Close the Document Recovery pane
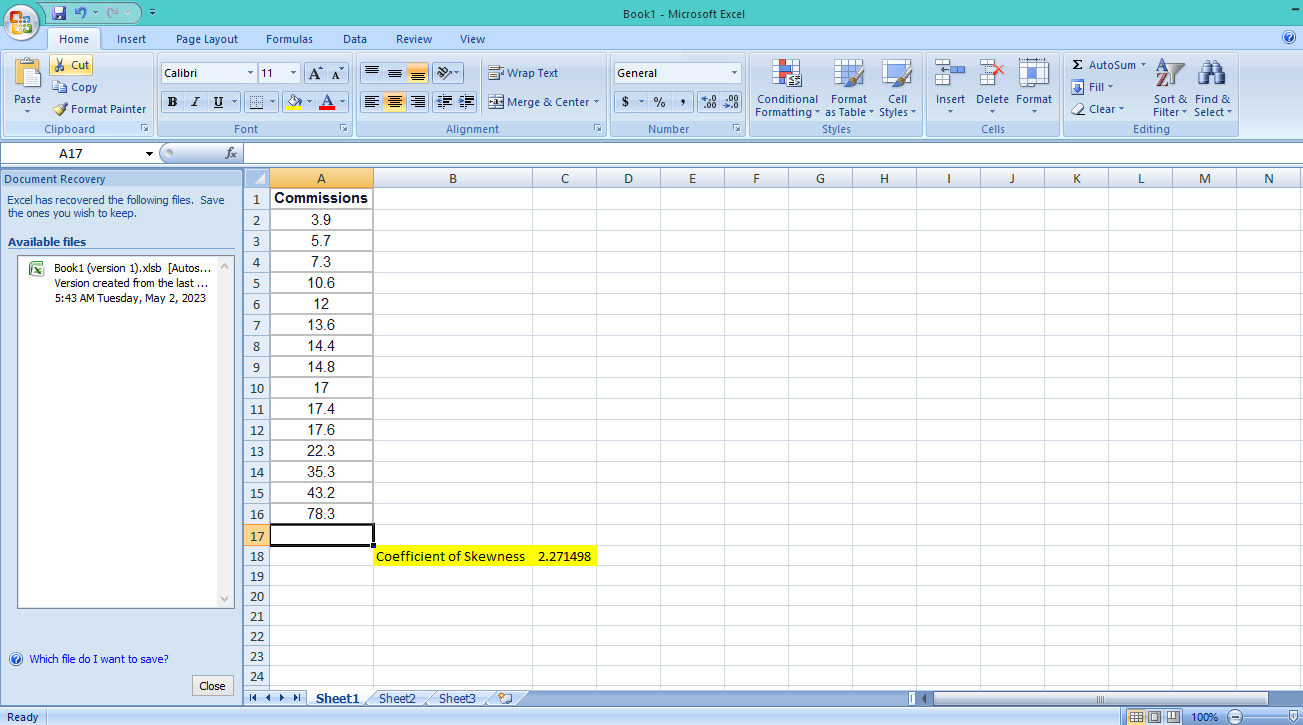 pos(212,685)
